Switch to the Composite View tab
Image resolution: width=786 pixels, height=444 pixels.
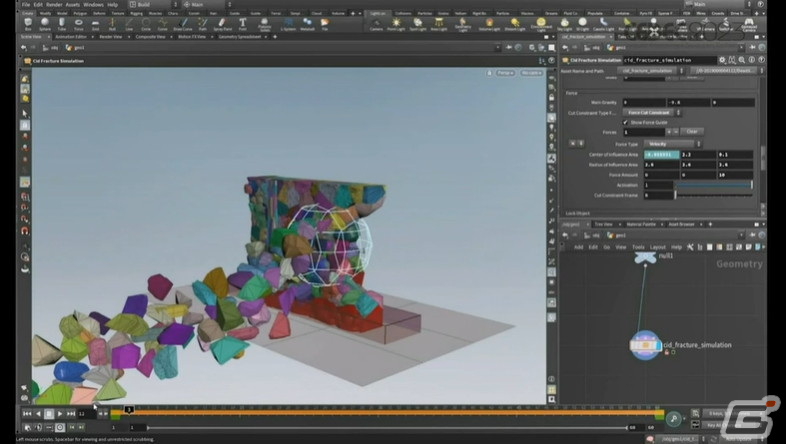[150, 37]
